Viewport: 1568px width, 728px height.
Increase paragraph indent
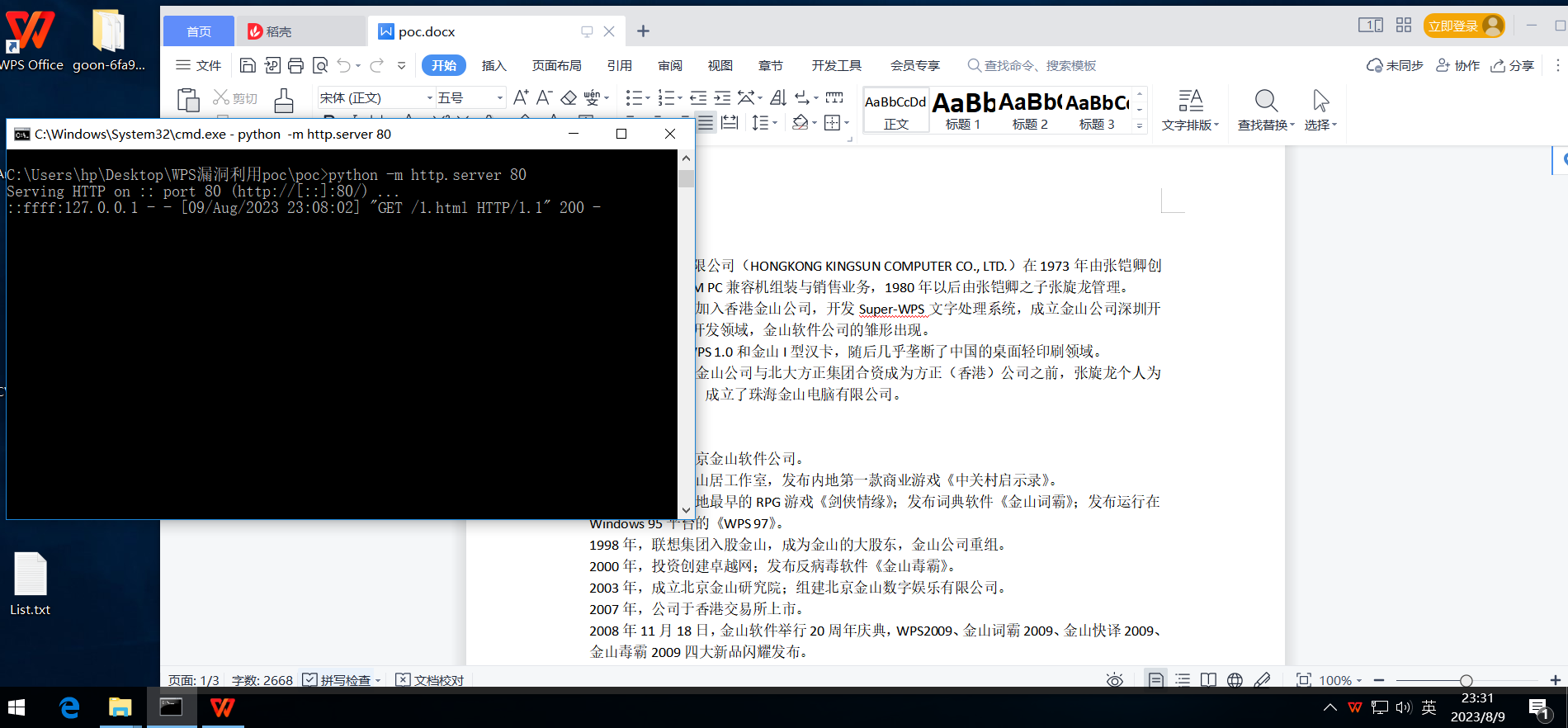[722, 97]
